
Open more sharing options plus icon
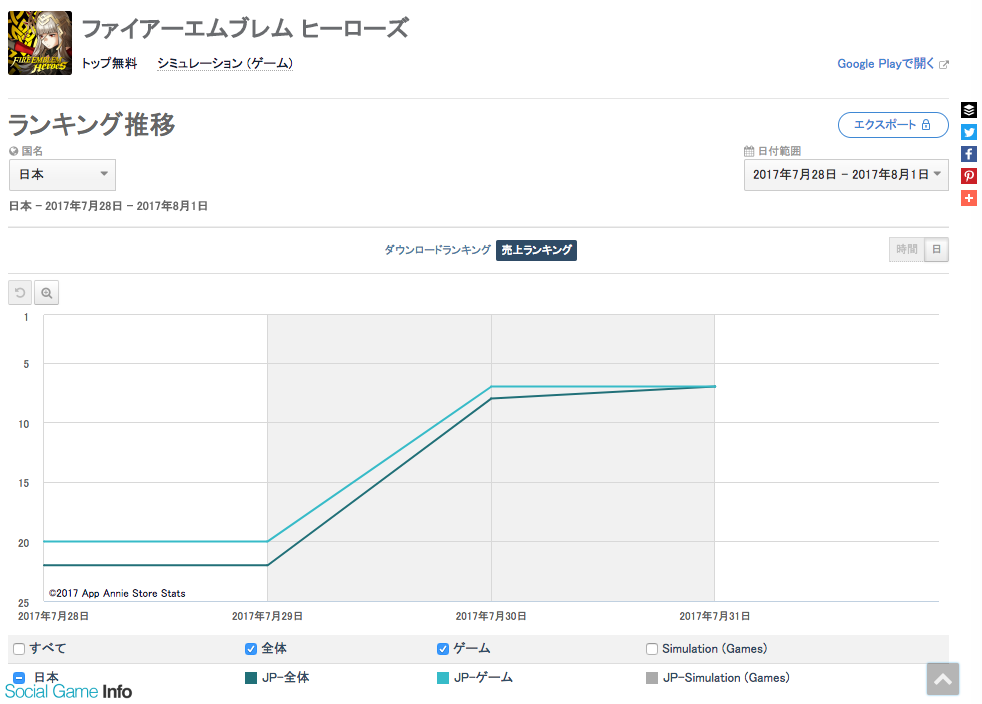pos(969,198)
